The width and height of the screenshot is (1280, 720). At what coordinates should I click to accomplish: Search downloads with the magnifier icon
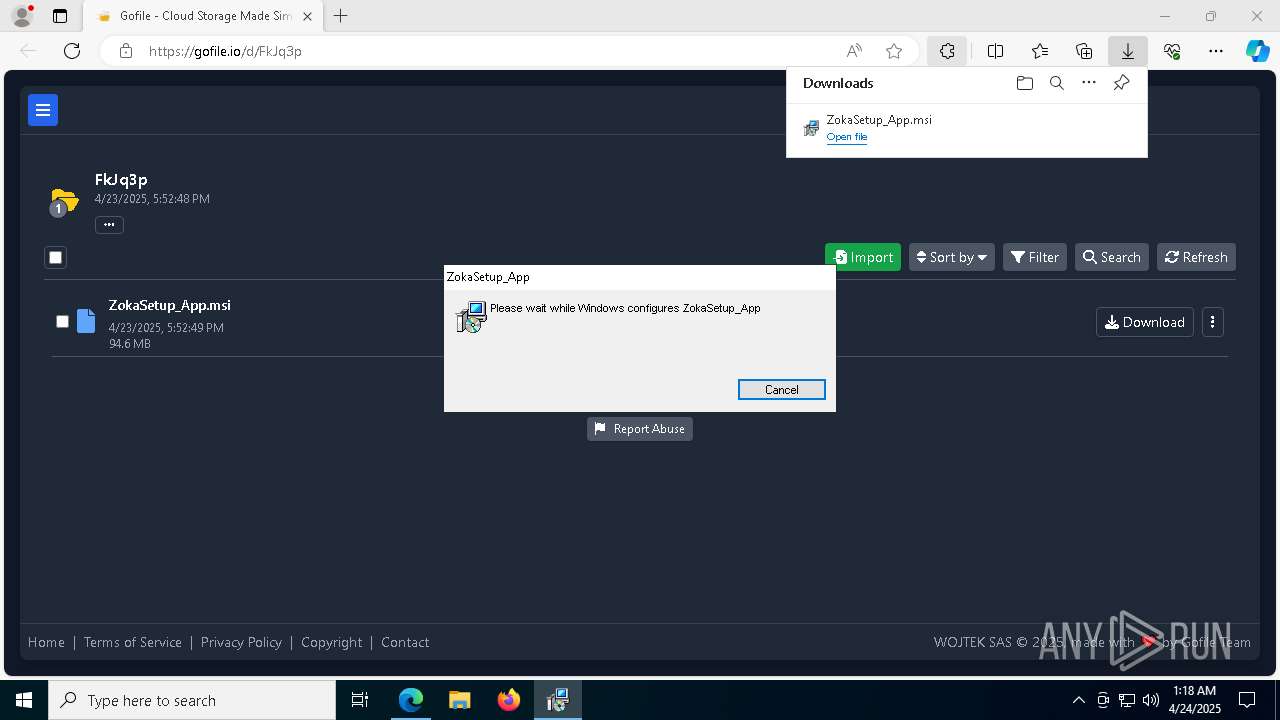[1056, 83]
